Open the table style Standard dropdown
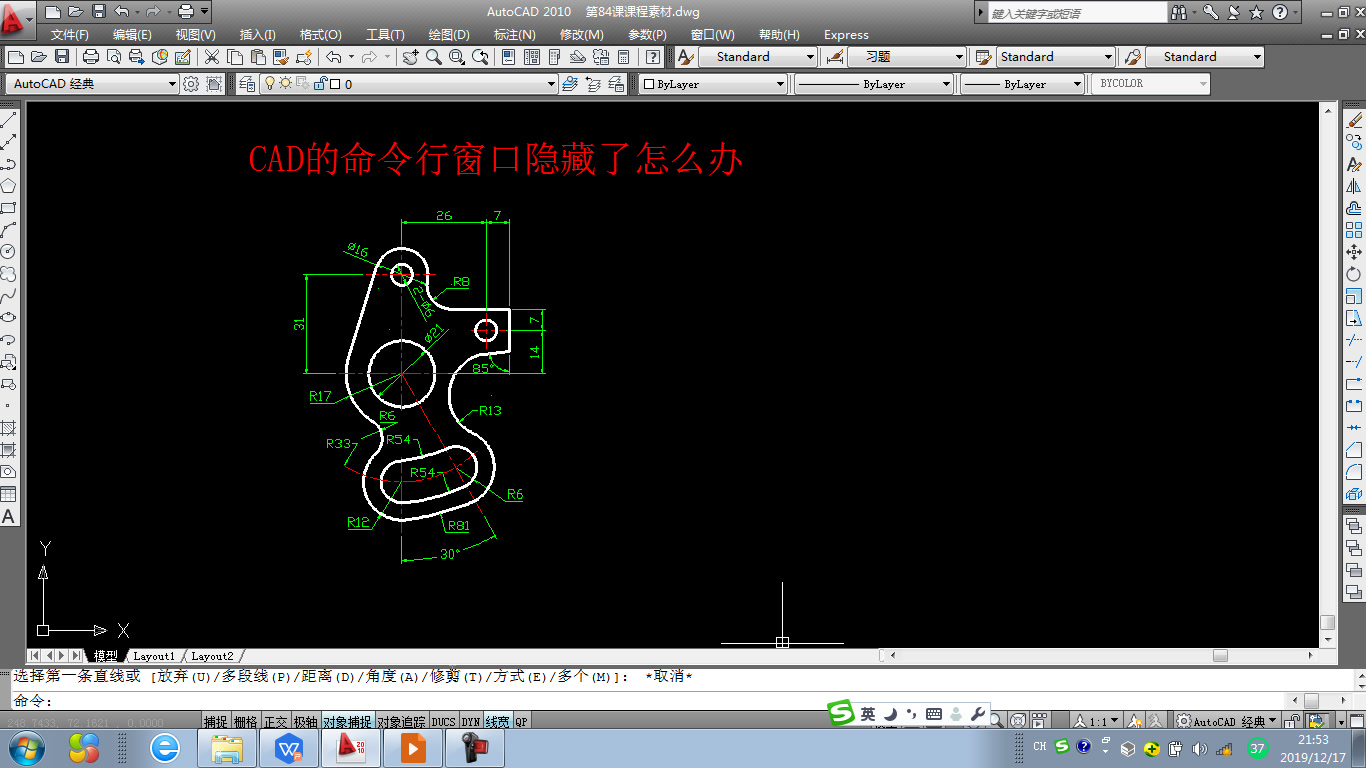This screenshot has height=768, width=1366. pos(1055,57)
